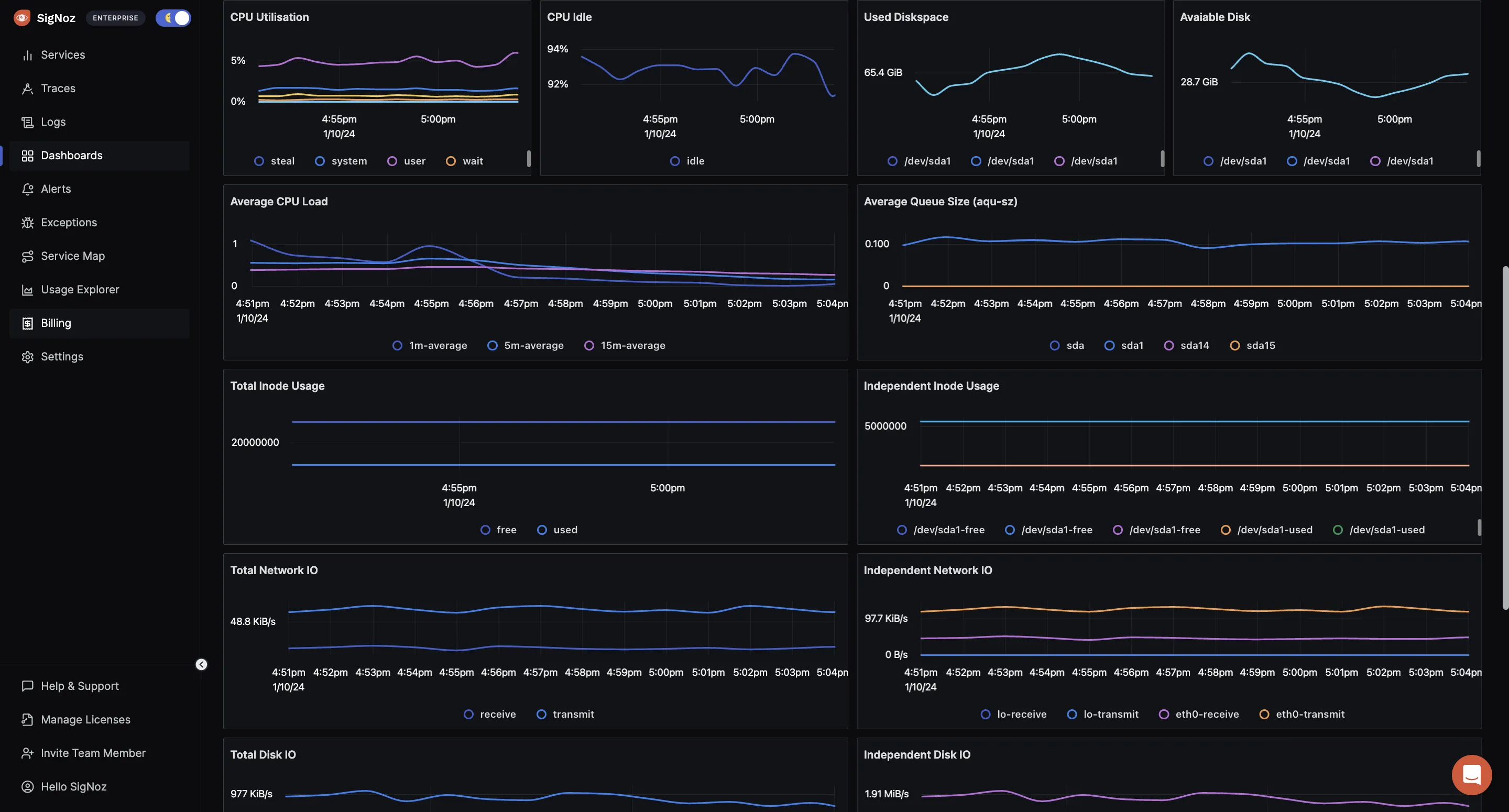Viewport: 1509px width, 812px height.
Task: Open the Services bar-chart icon
Action: pyautogui.click(x=27, y=55)
